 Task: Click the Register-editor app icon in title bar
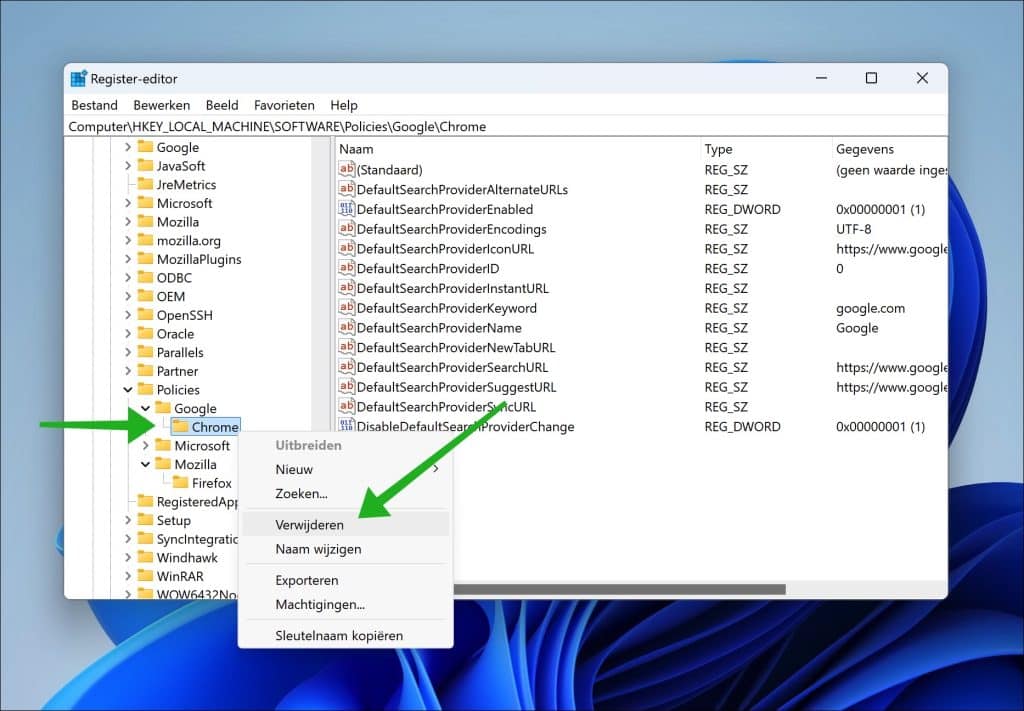pyautogui.click(x=78, y=78)
